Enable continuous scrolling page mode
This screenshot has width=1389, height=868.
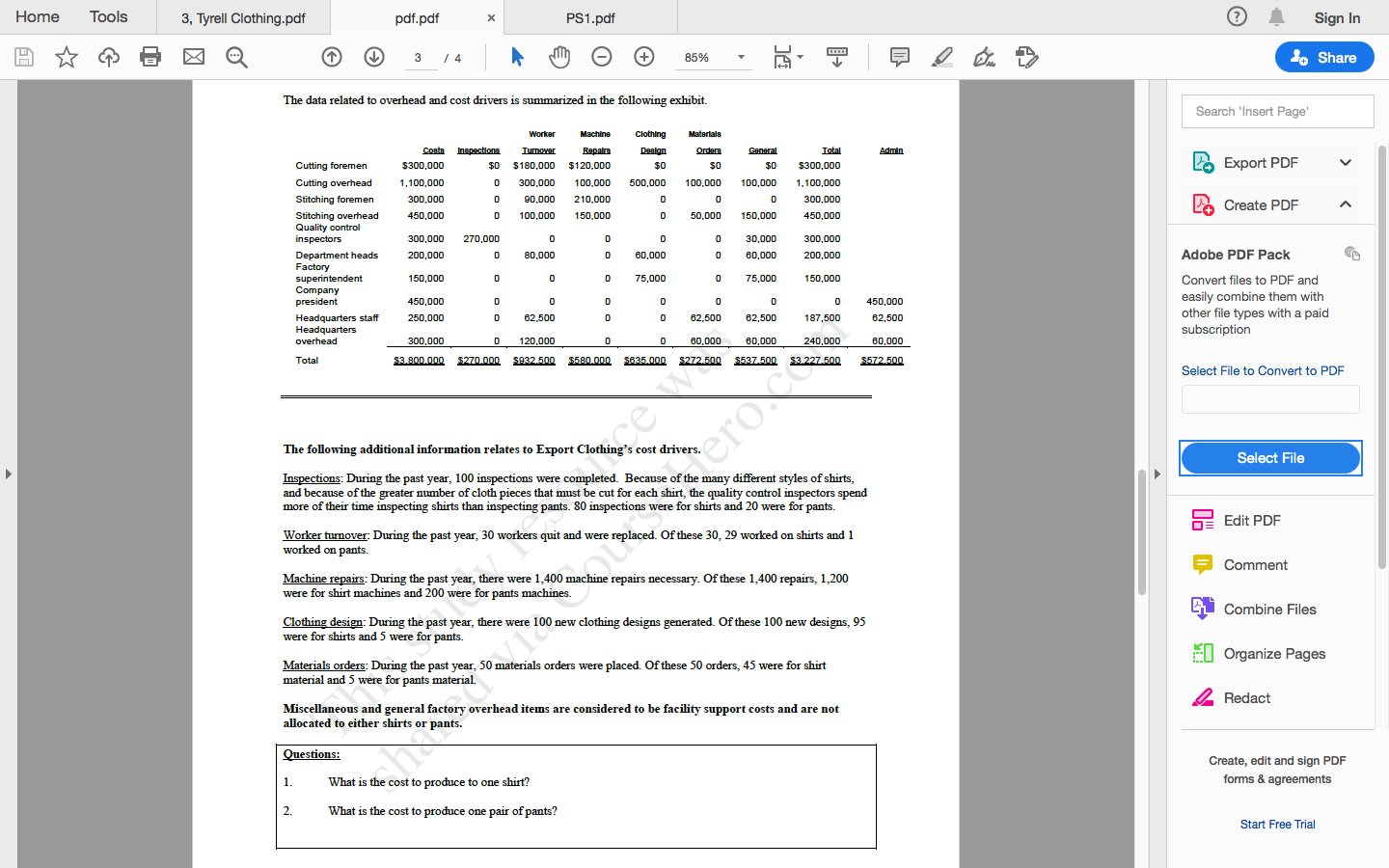pos(836,57)
